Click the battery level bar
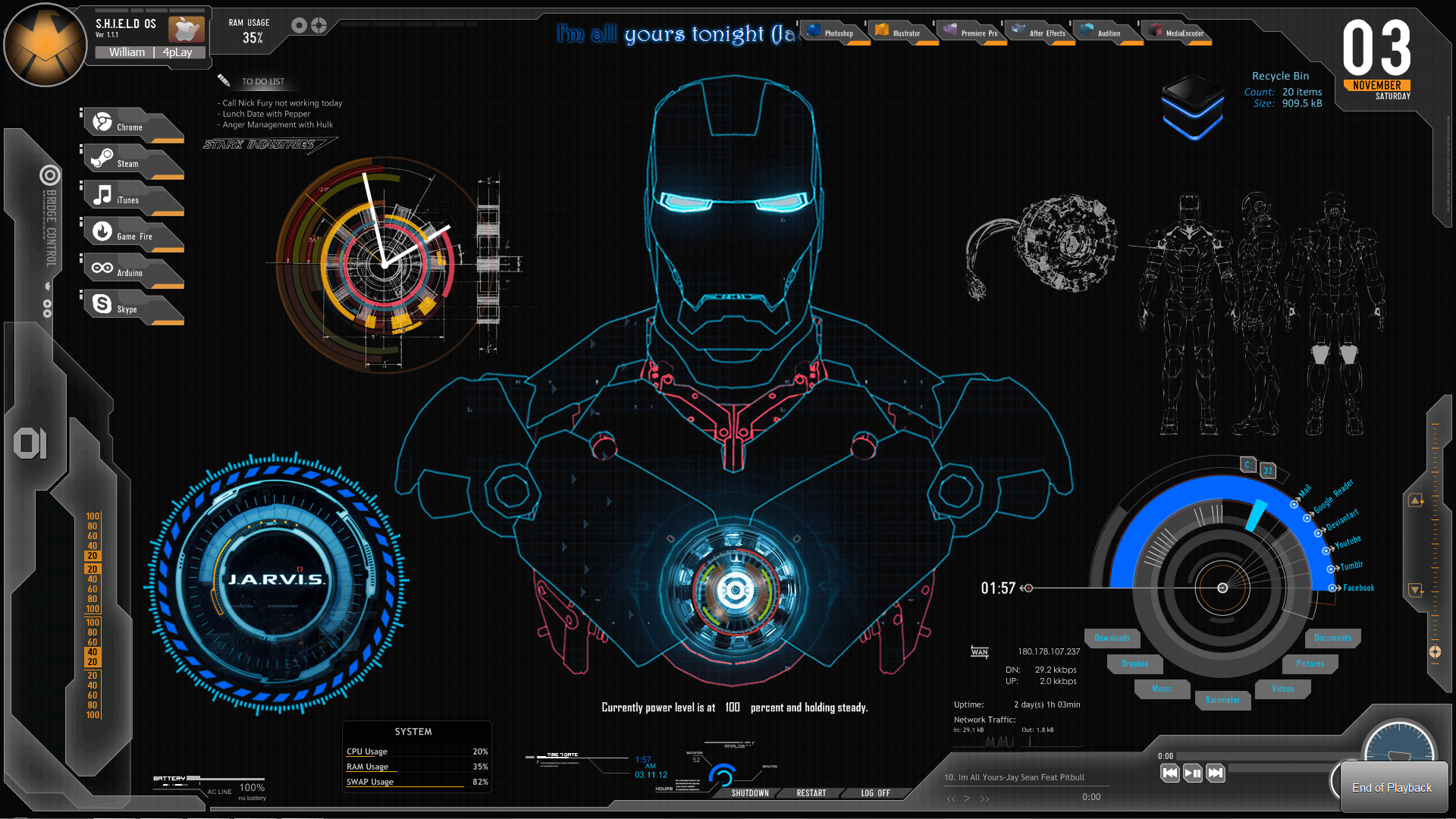 click(x=226, y=778)
